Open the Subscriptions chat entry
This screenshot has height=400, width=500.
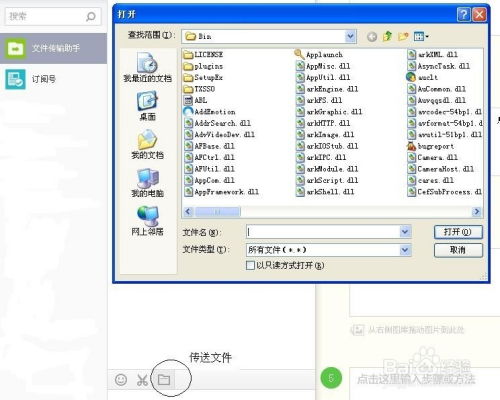click(53, 79)
